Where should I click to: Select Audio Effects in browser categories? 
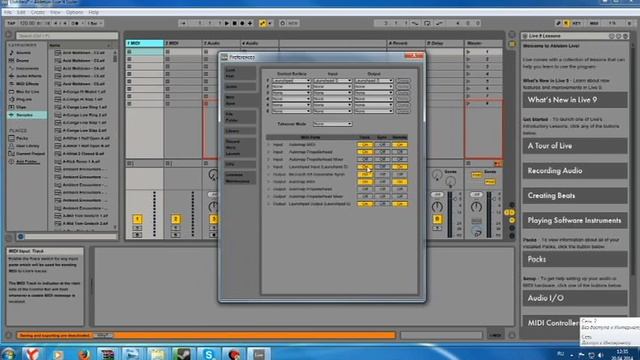point(29,76)
